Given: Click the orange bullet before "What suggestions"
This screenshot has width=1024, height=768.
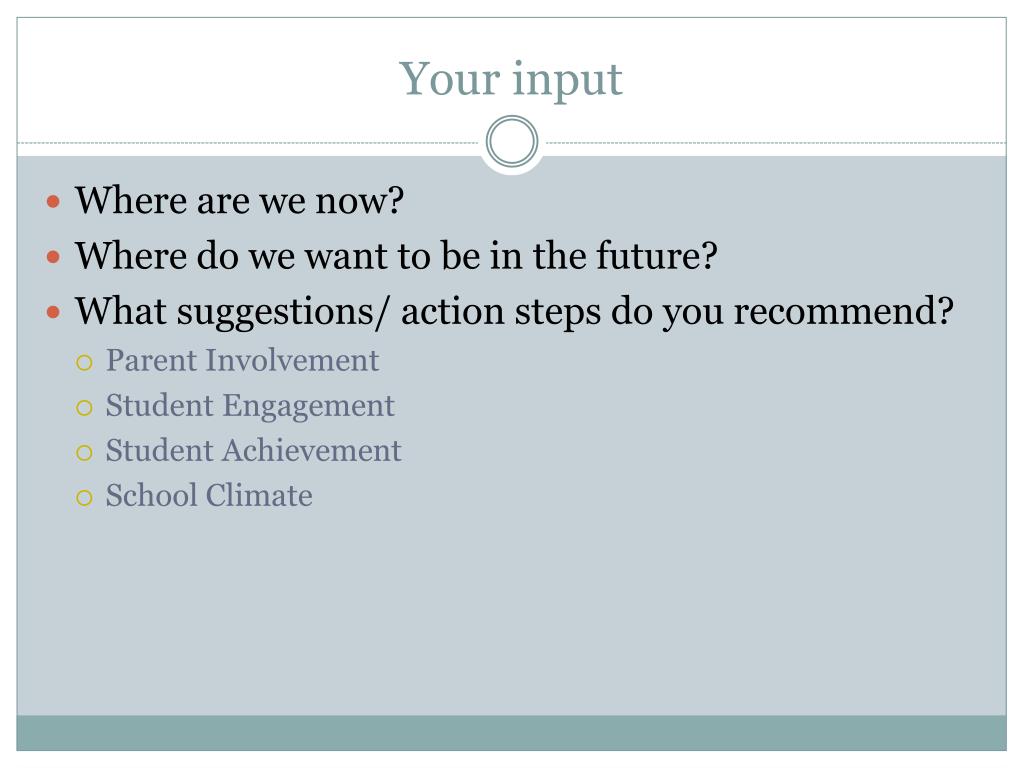Looking at the screenshot, I should point(54,312).
